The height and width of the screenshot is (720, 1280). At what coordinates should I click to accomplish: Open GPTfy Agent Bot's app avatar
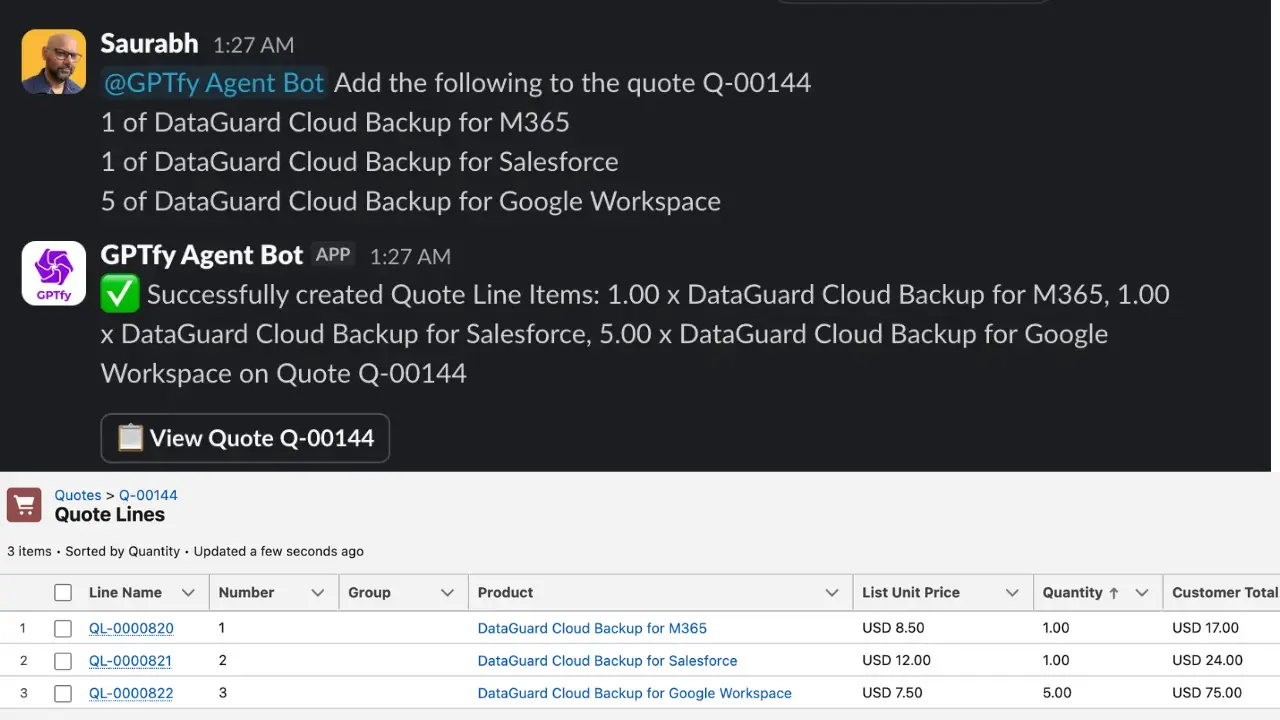[53, 273]
